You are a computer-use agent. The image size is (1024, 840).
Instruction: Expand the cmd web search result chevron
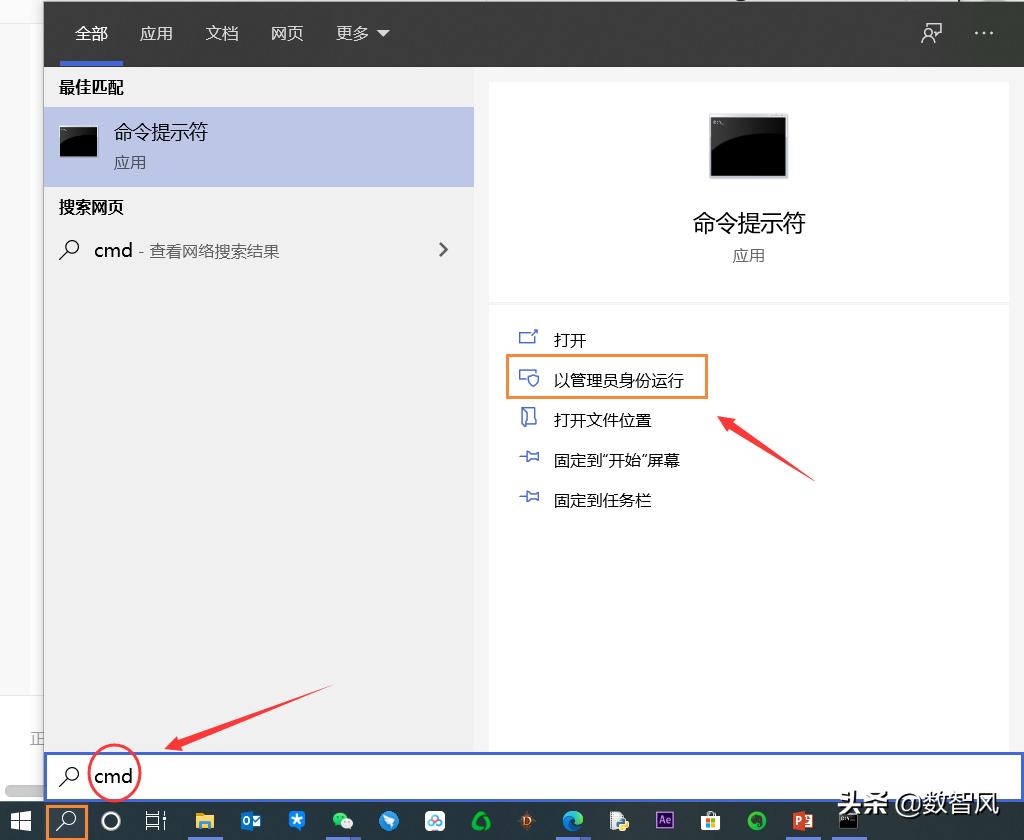click(443, 250)
